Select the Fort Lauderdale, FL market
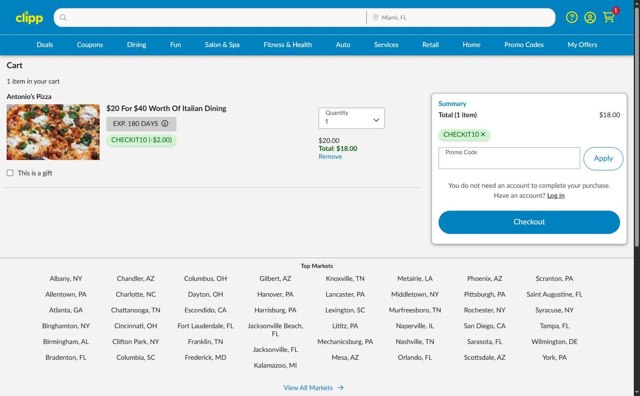The width and height of the screenshot is (640, 396). coord(205,326)
